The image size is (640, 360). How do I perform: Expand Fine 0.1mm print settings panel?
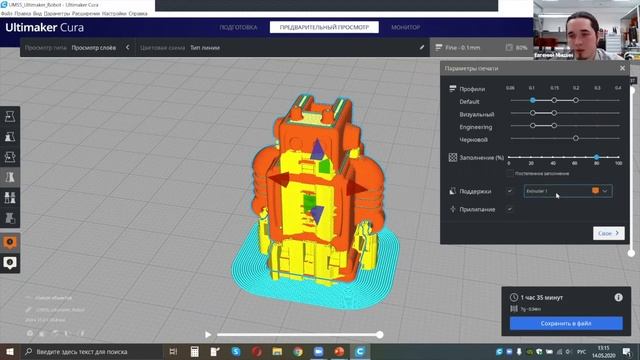tap(481, 47)
